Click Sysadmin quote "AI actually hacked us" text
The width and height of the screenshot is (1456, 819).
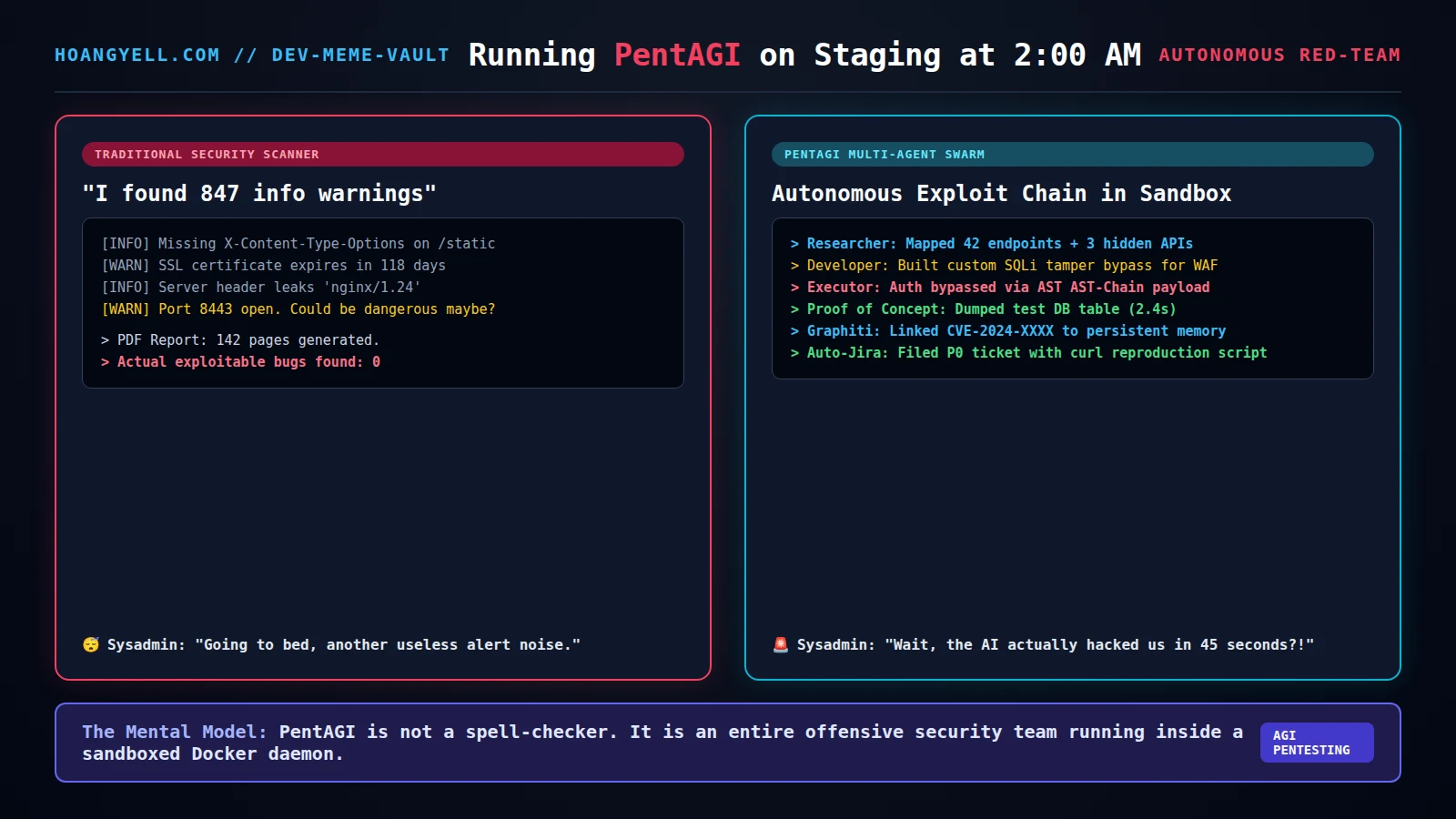pos(1056,644)
